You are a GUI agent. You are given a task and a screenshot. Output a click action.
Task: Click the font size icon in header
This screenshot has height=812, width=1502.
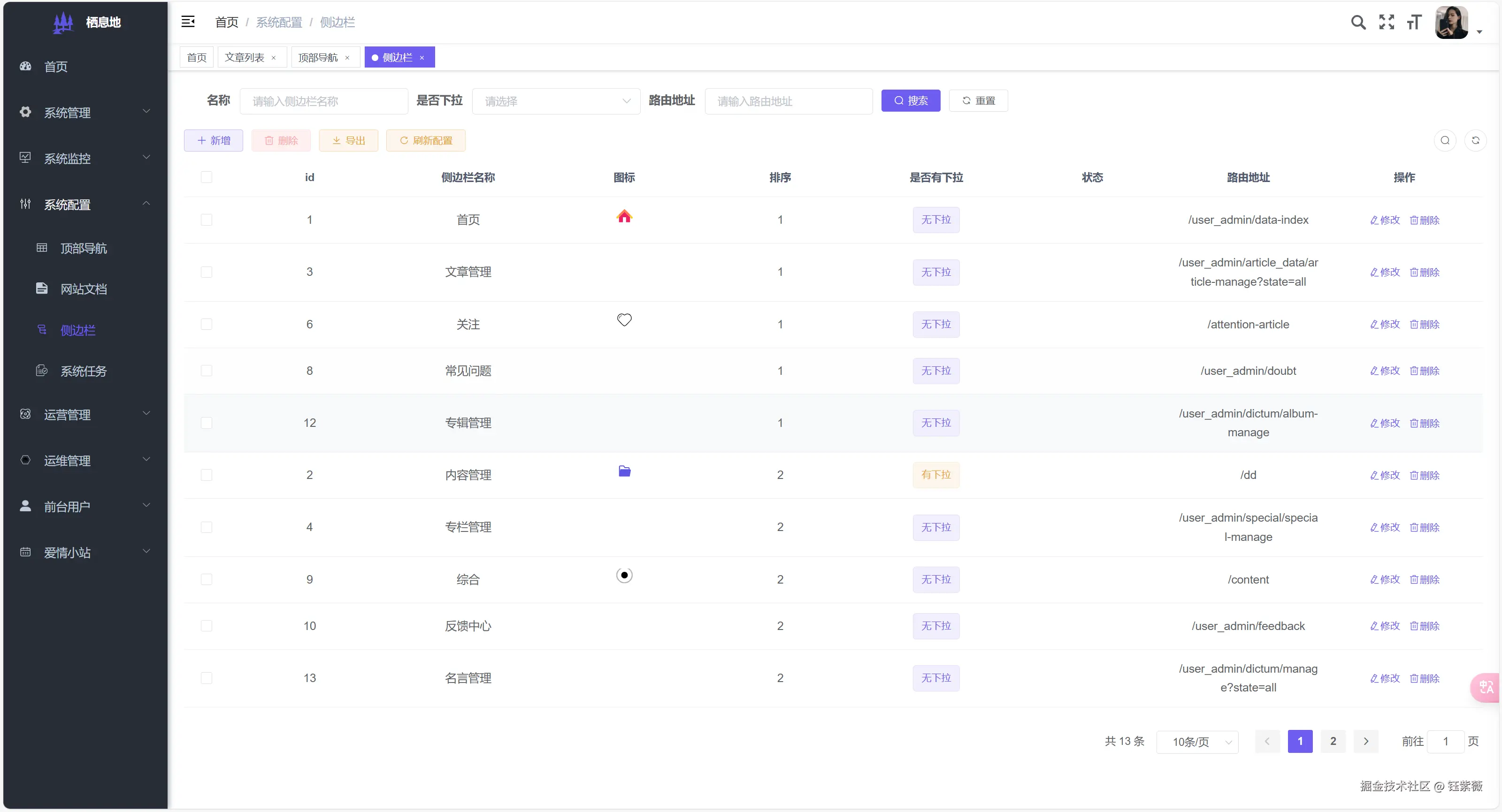coord(1414,22)
